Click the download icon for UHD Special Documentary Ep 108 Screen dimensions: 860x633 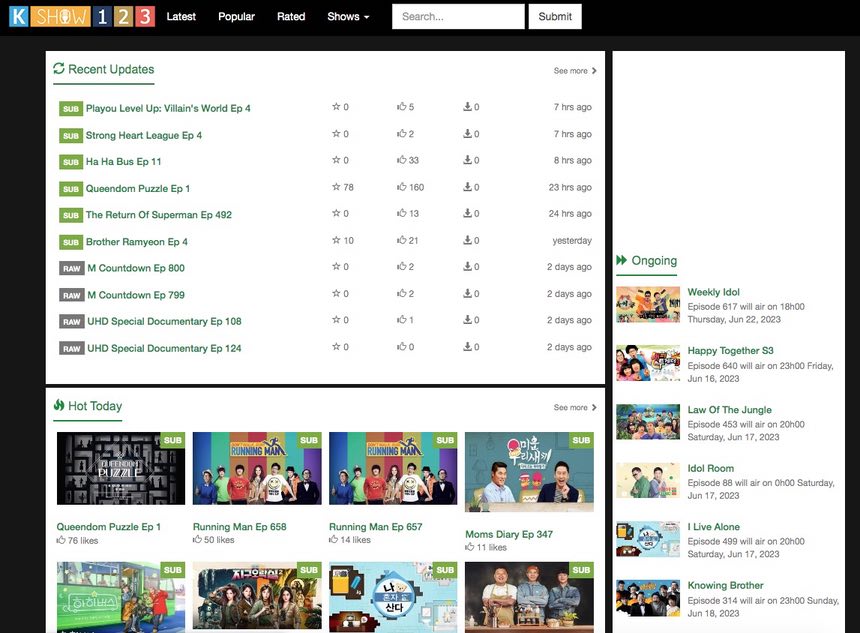[x=466, y=320]
